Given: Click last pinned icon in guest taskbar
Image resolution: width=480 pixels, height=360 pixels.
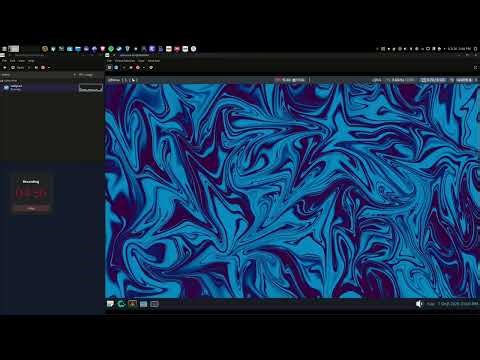Looking at the screenshot, I should (154, 304).
